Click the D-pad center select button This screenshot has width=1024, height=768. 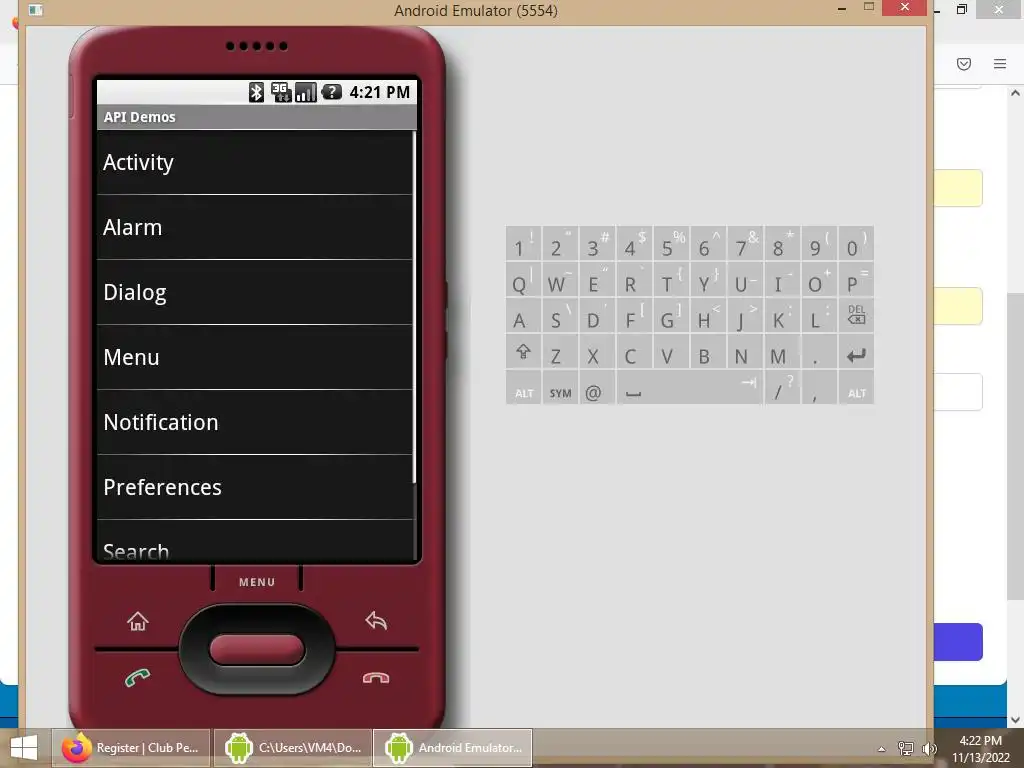[x=257, y=650]
